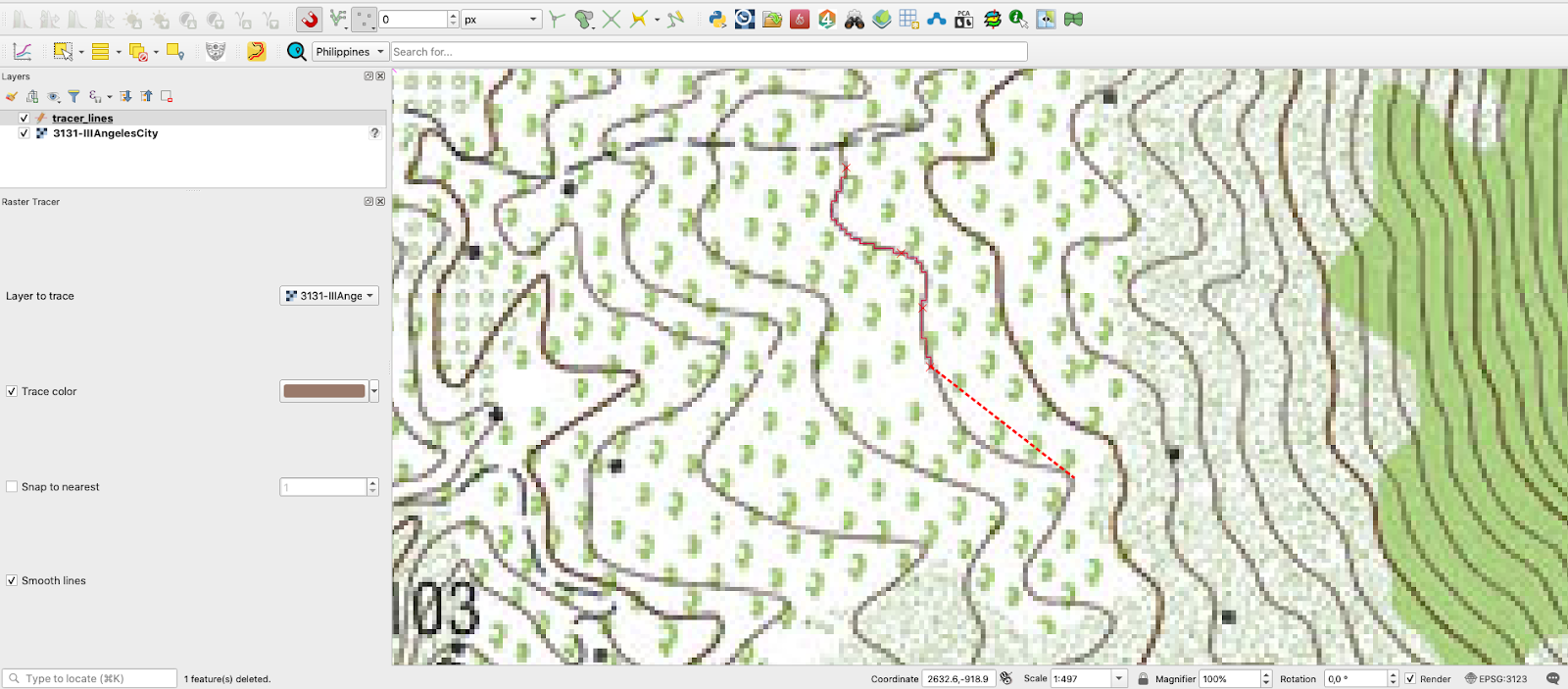1568x689 pixels.
Task: Enable the Snap to nearest option
Action: 12,487
